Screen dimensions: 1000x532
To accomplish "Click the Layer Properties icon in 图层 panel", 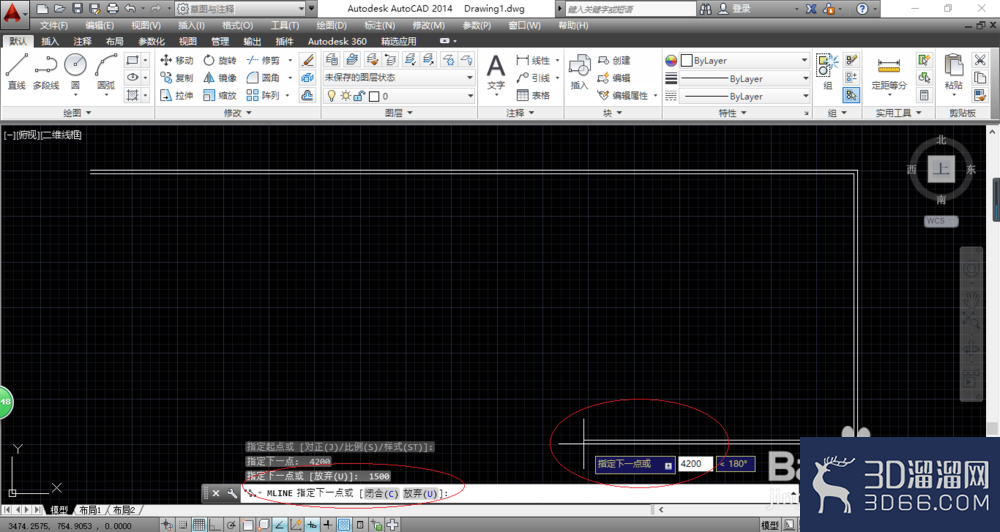I will [332, 60].
